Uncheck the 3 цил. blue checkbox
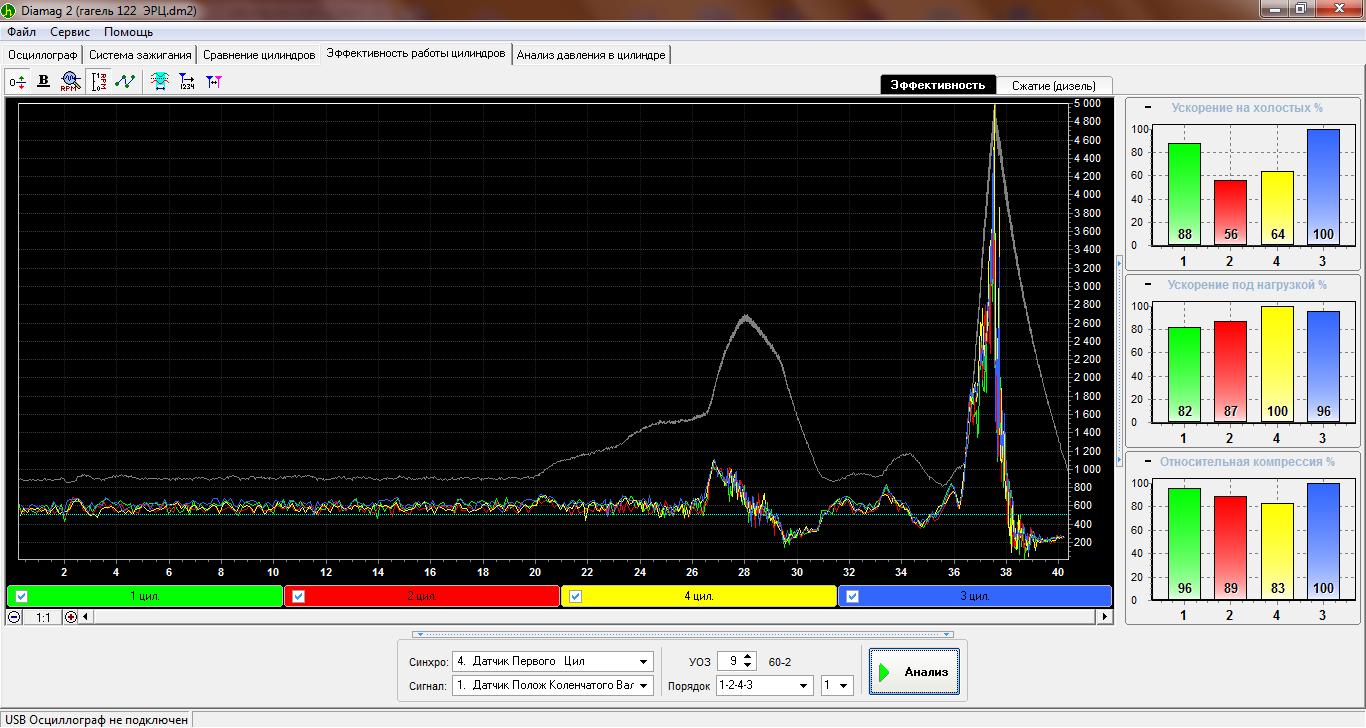 pyautogui.click(x=853, y=596)
